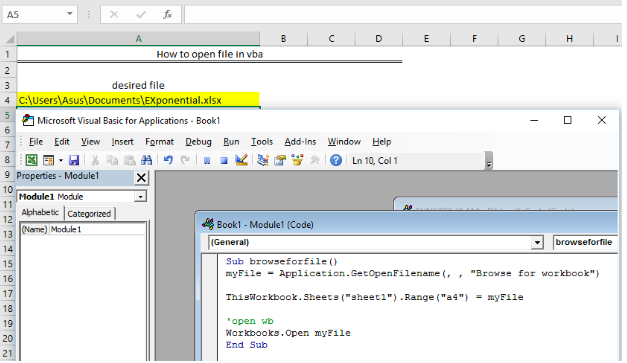Screen dimensions: 627x363
Task: Click the Reset (stop) toolbar icon
Action: tap(224, 161)
